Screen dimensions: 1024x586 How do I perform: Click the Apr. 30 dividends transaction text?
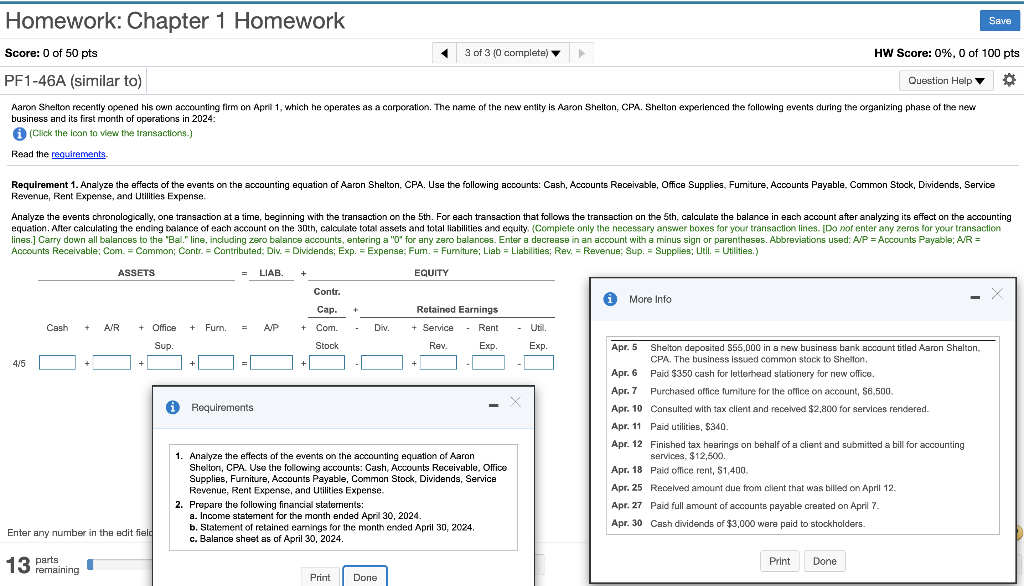coord(757,524)
